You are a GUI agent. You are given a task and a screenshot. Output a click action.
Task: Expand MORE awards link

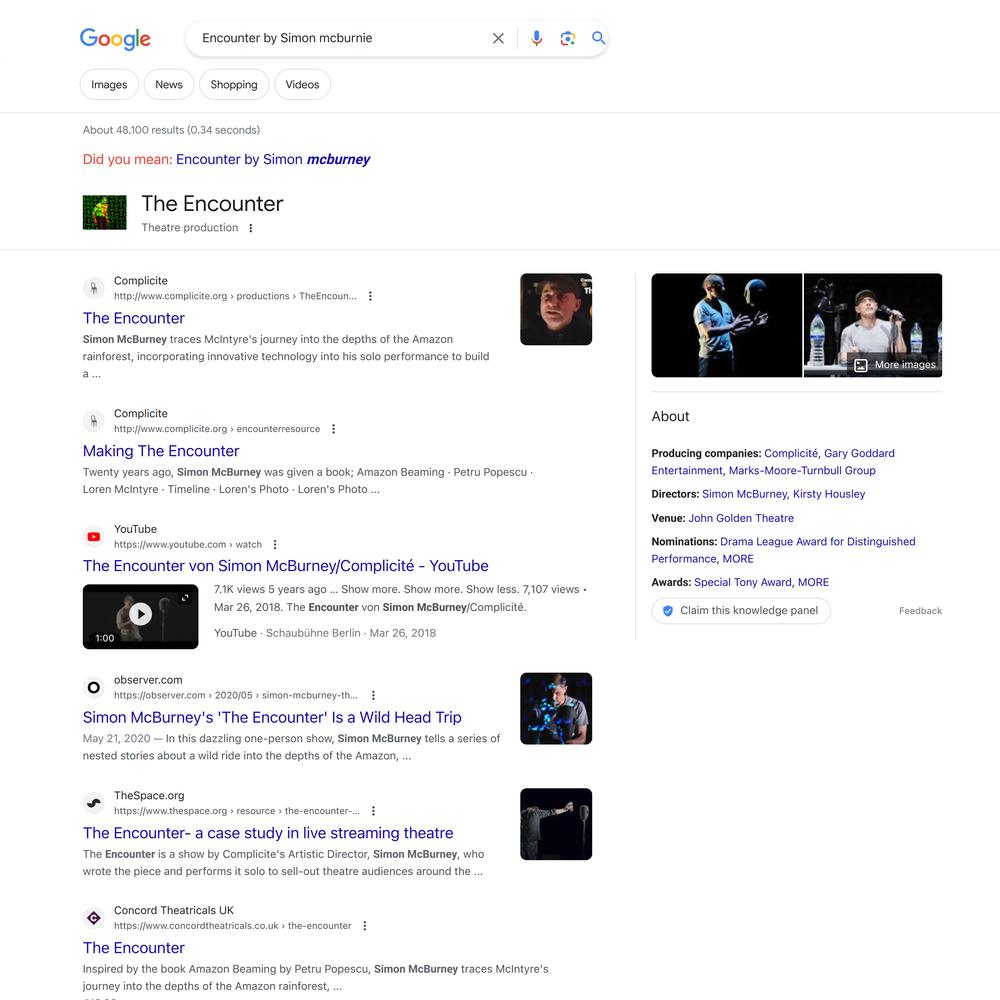(813, 582)
